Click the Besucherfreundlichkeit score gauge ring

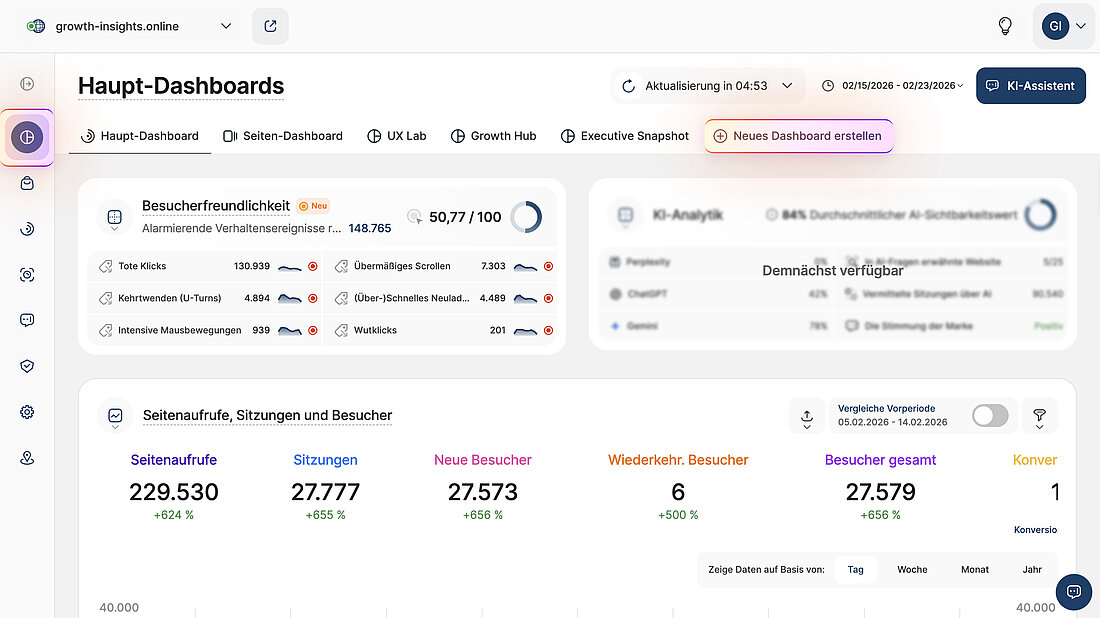tap(527, 215)
